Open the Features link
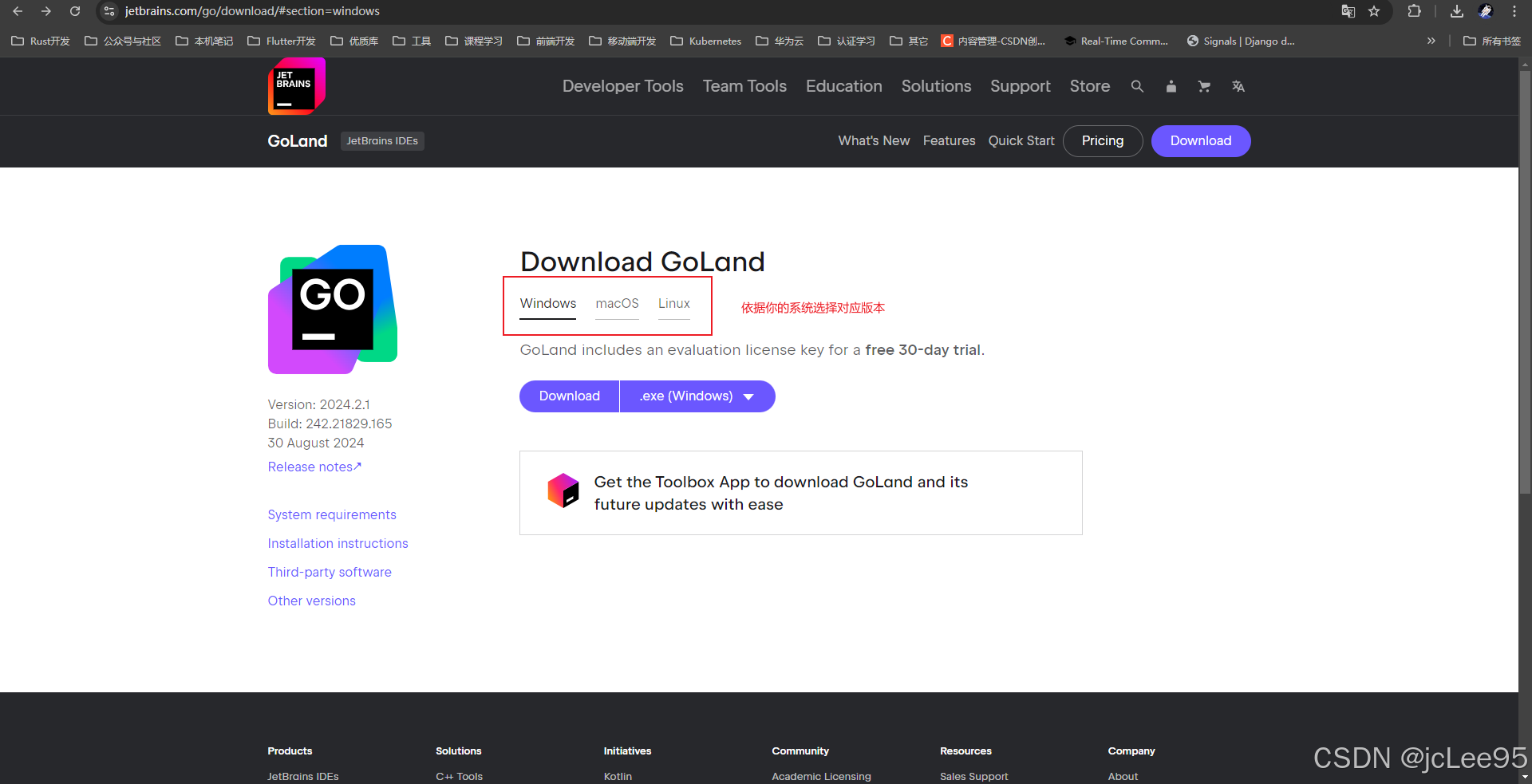This screenshot has width=1532, height=784. [950, 141]
